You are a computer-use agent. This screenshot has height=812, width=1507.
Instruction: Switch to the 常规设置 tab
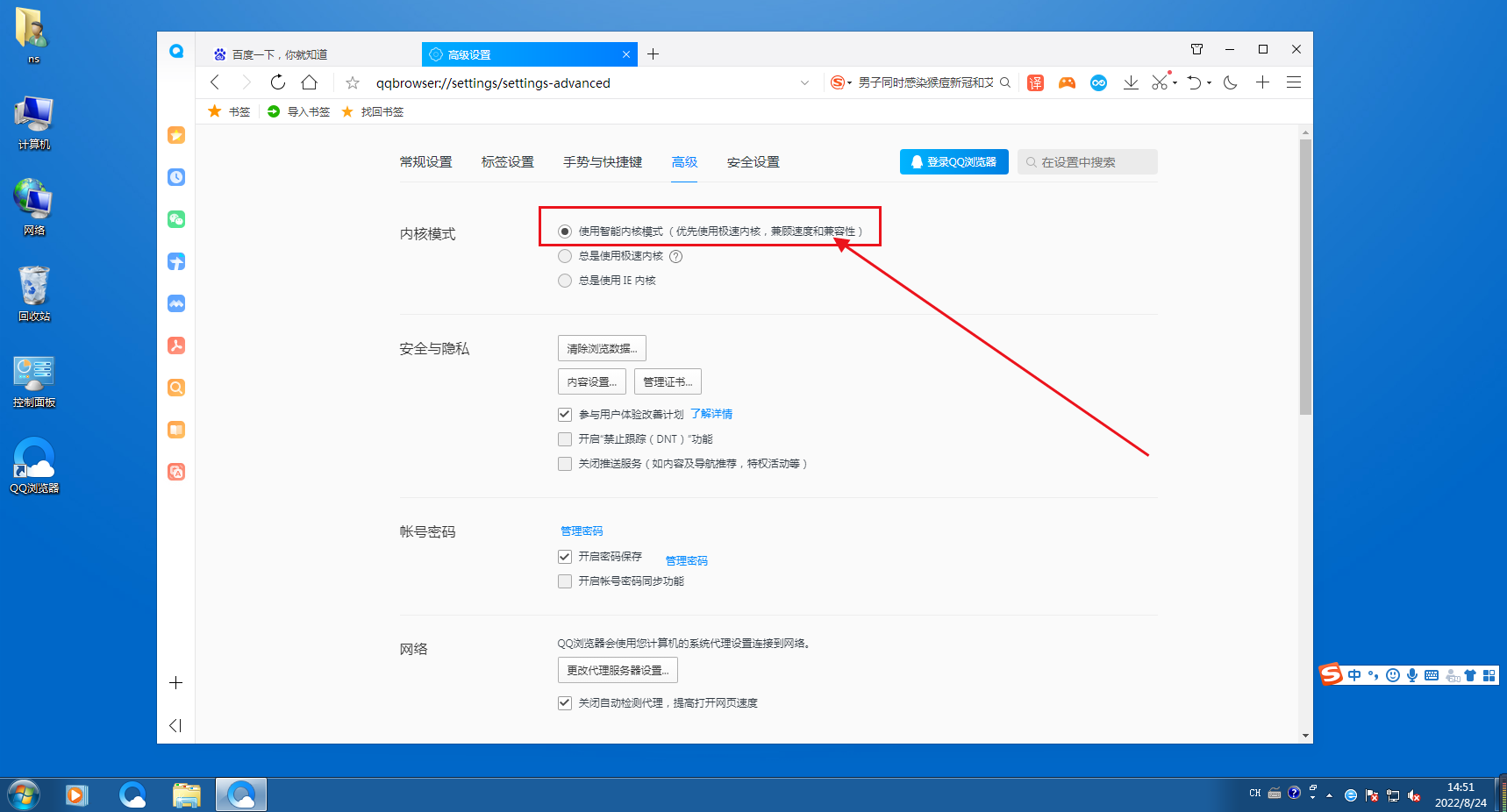(426, 162)
